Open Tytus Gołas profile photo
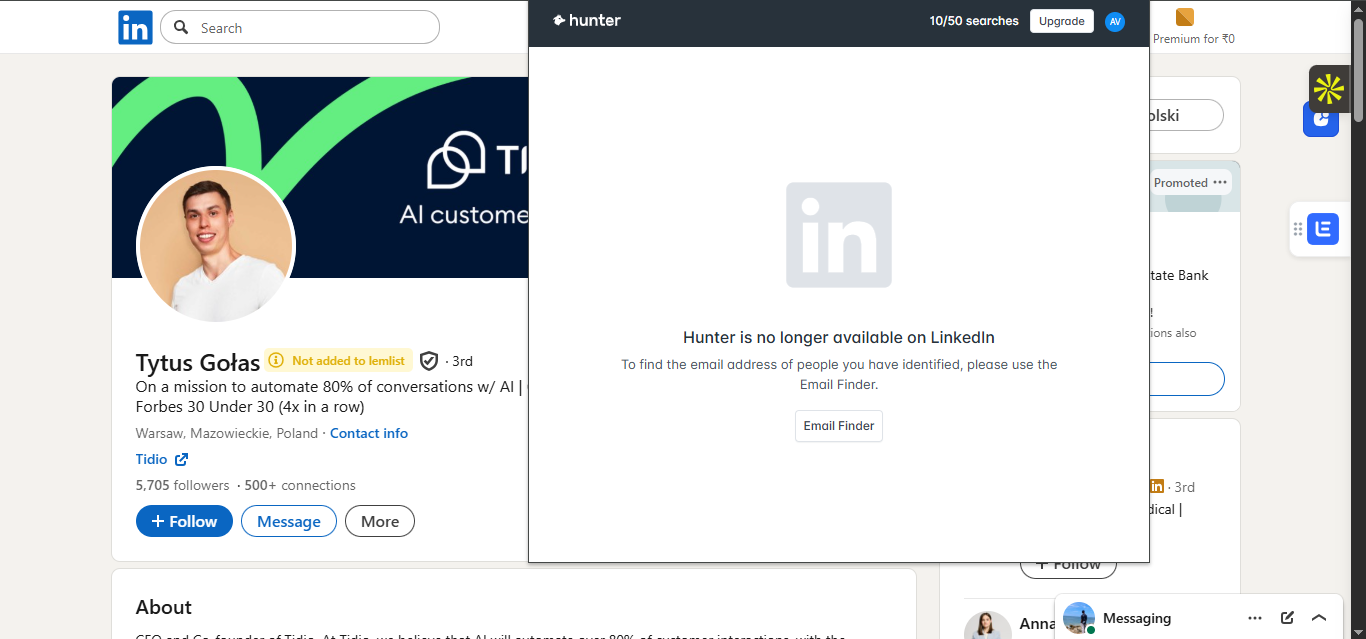The width and height of the screenshot is (1366, 639). point(216,245)
